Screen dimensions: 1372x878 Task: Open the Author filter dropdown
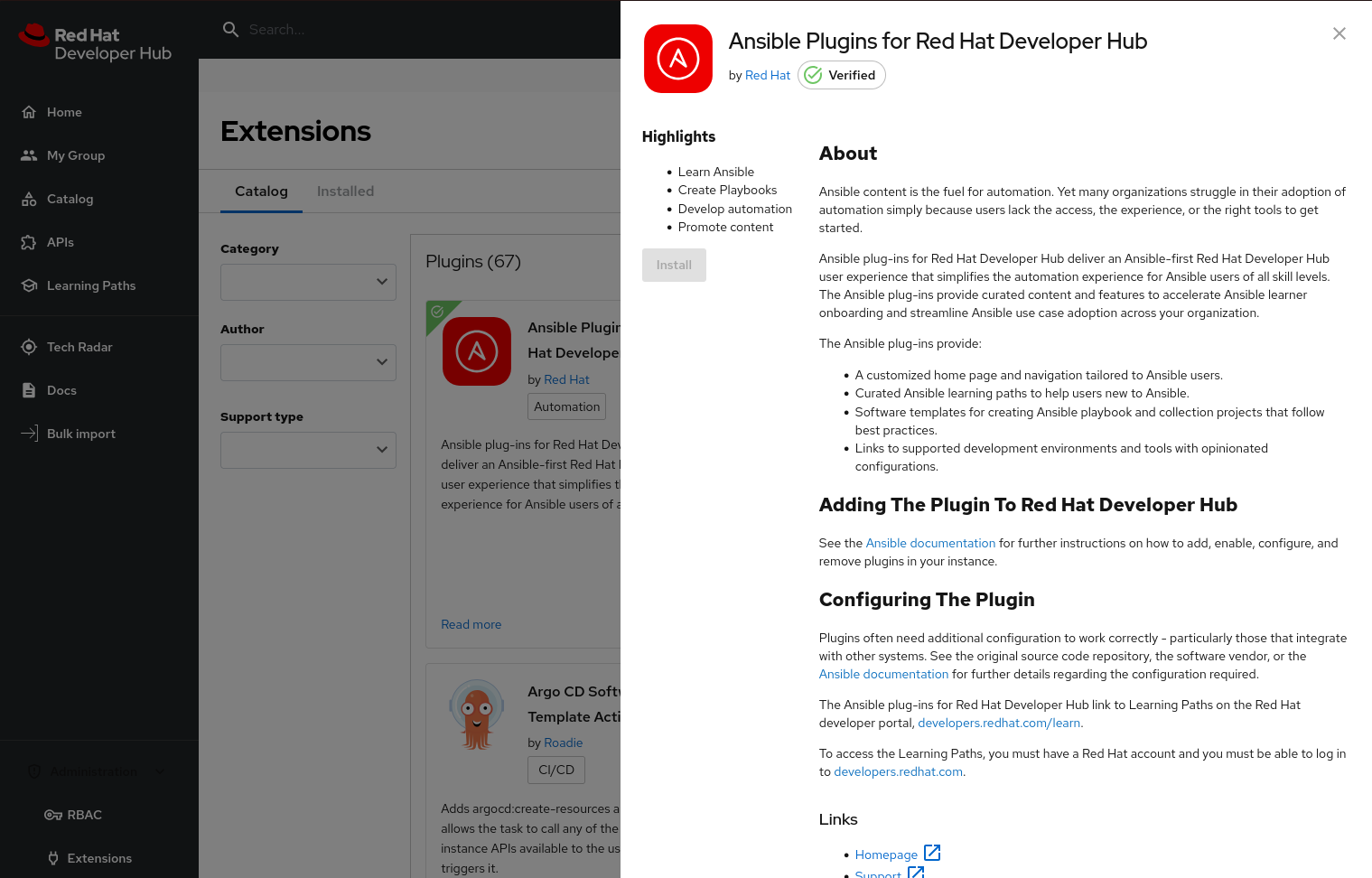pos(308,362)
